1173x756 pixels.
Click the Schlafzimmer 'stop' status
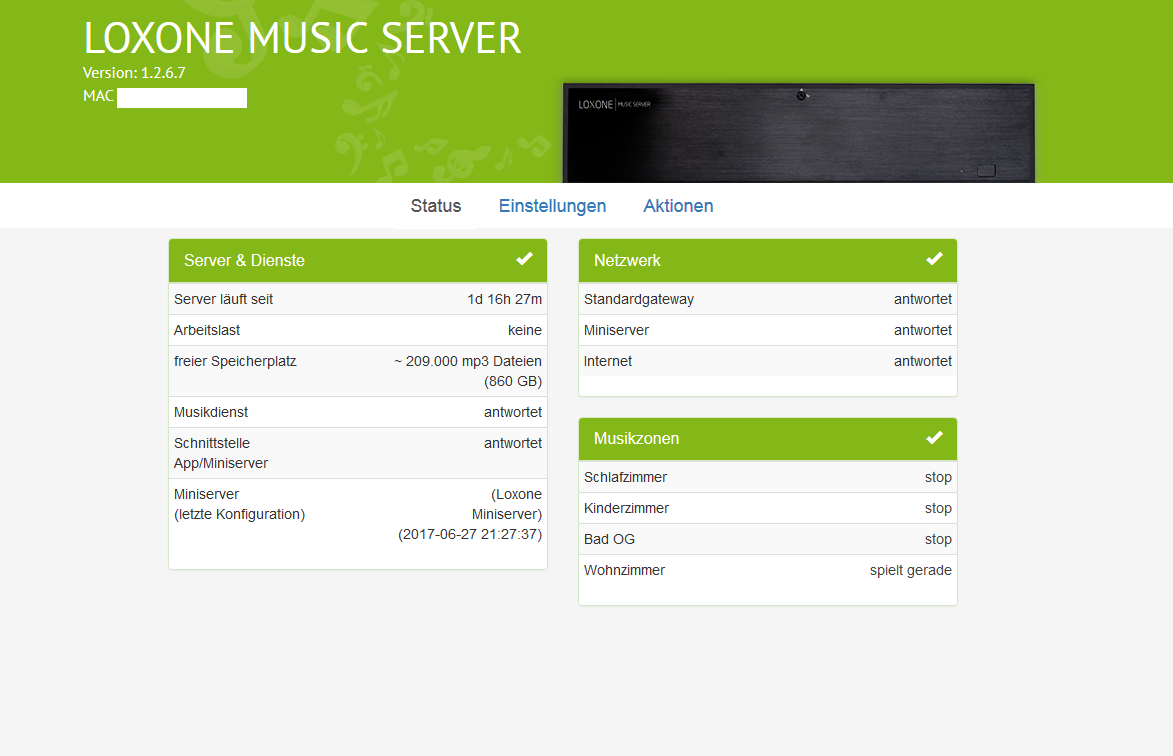[x=938, y=477]
